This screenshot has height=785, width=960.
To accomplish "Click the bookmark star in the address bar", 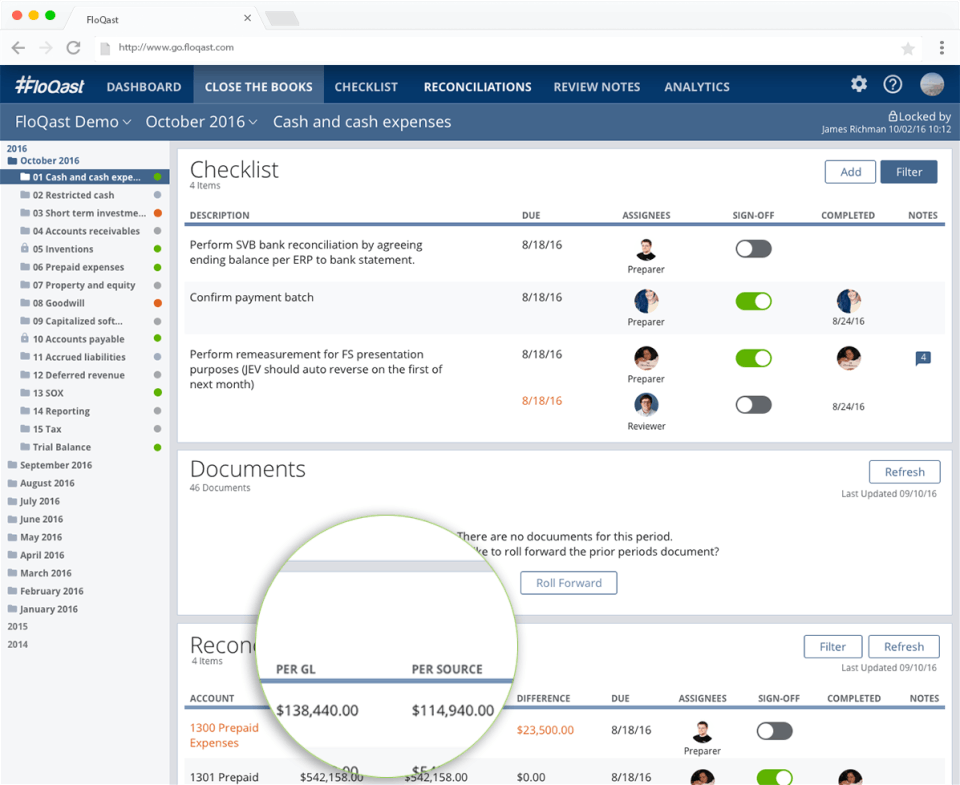I will click(x=907, y=47).
